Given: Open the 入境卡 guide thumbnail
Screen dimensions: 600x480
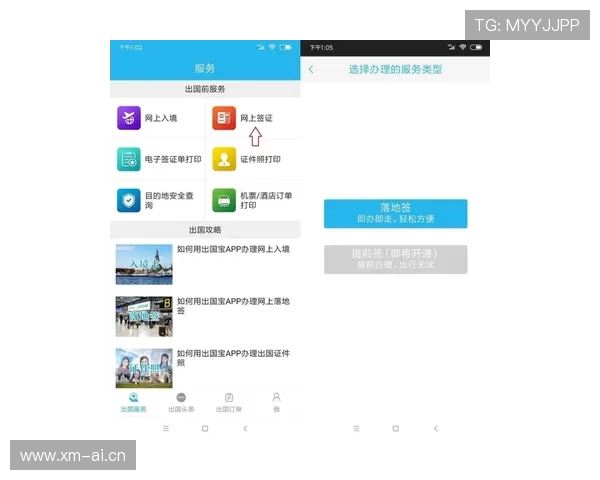Looking at the screenshot, I should [x=144, y=264].
